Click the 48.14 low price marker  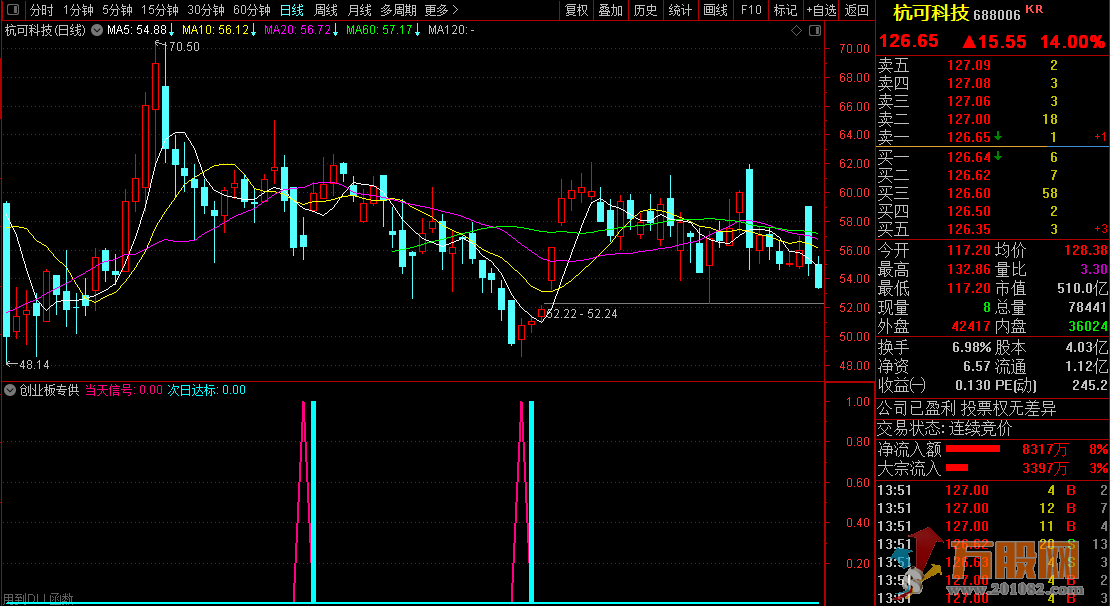click(x=34, y=365)
